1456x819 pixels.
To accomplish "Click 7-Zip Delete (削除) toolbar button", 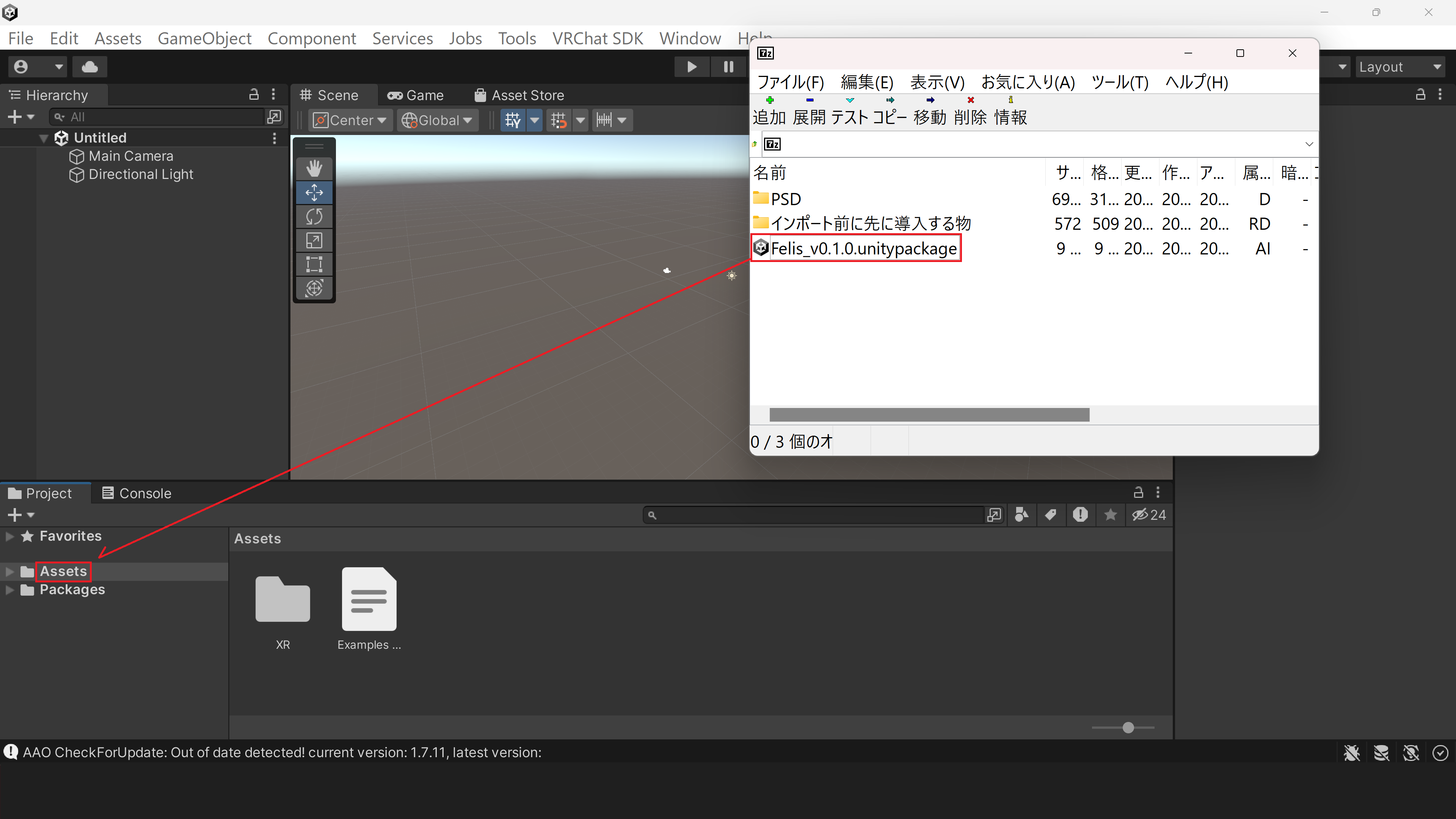I will click(971, 111).
